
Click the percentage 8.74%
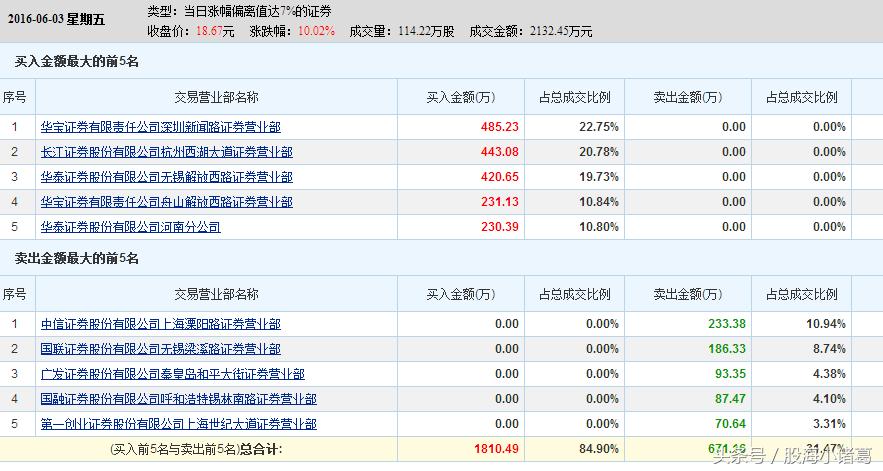[x=829, y=349]
